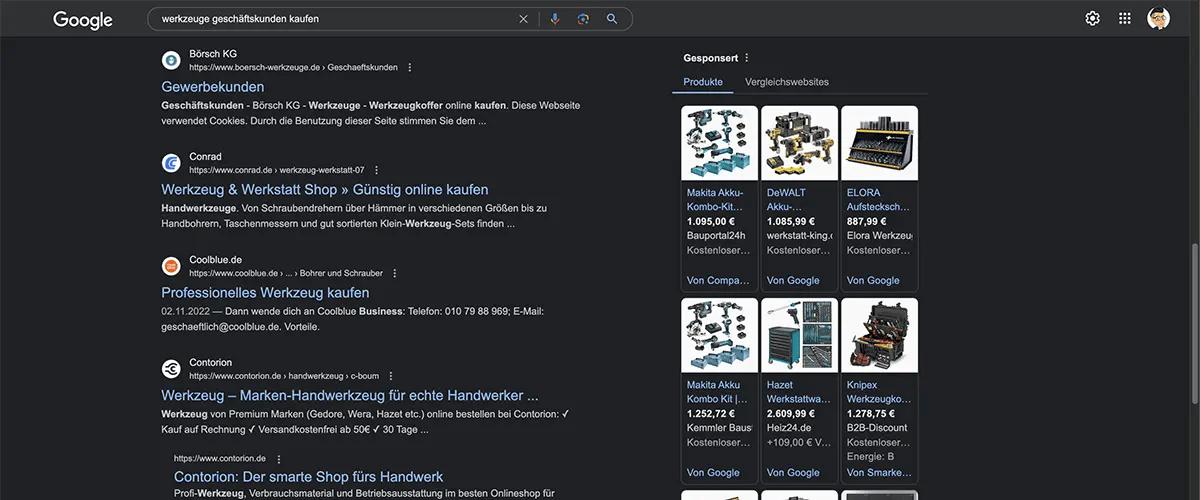Open Google Lens image search icon

(583, 19)
